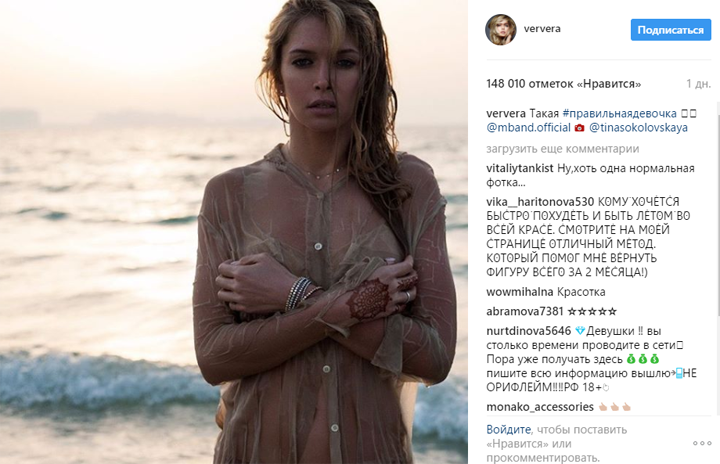The width and height of the screenshot is (720, 464).
Task: Open ververa username in post header
Action: coord(542,28)
